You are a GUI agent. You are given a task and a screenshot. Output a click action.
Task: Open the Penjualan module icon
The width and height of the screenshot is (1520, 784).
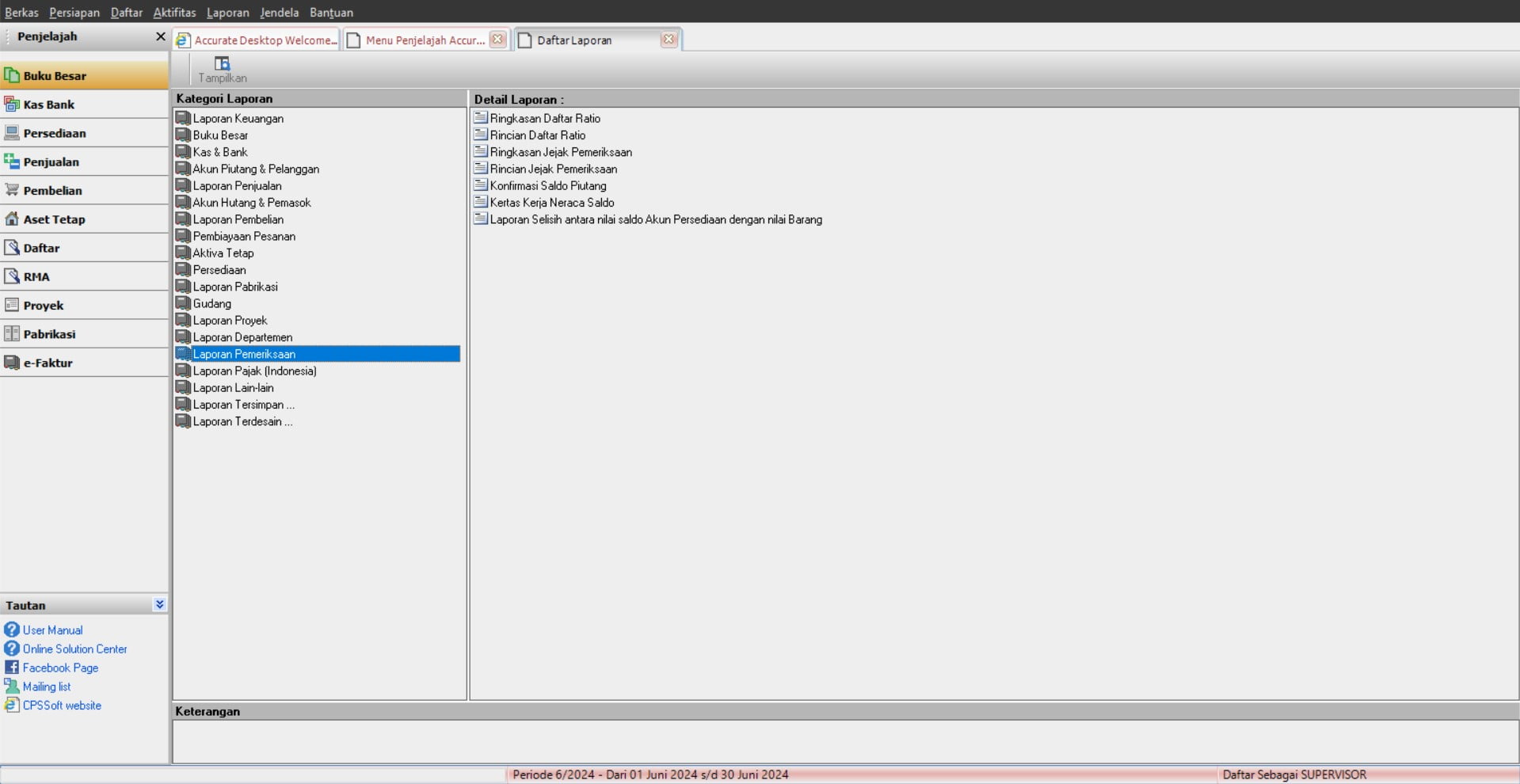point(12,162)
